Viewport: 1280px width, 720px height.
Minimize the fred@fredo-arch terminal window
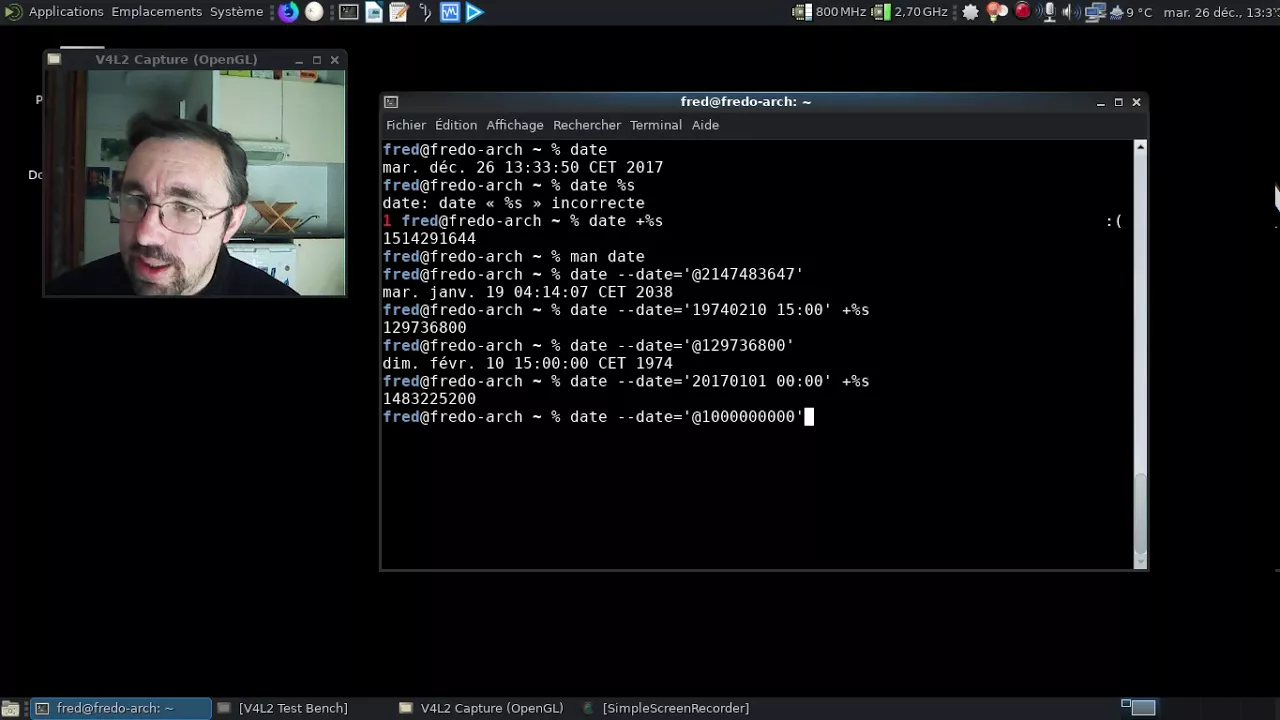click(1101, 102)
